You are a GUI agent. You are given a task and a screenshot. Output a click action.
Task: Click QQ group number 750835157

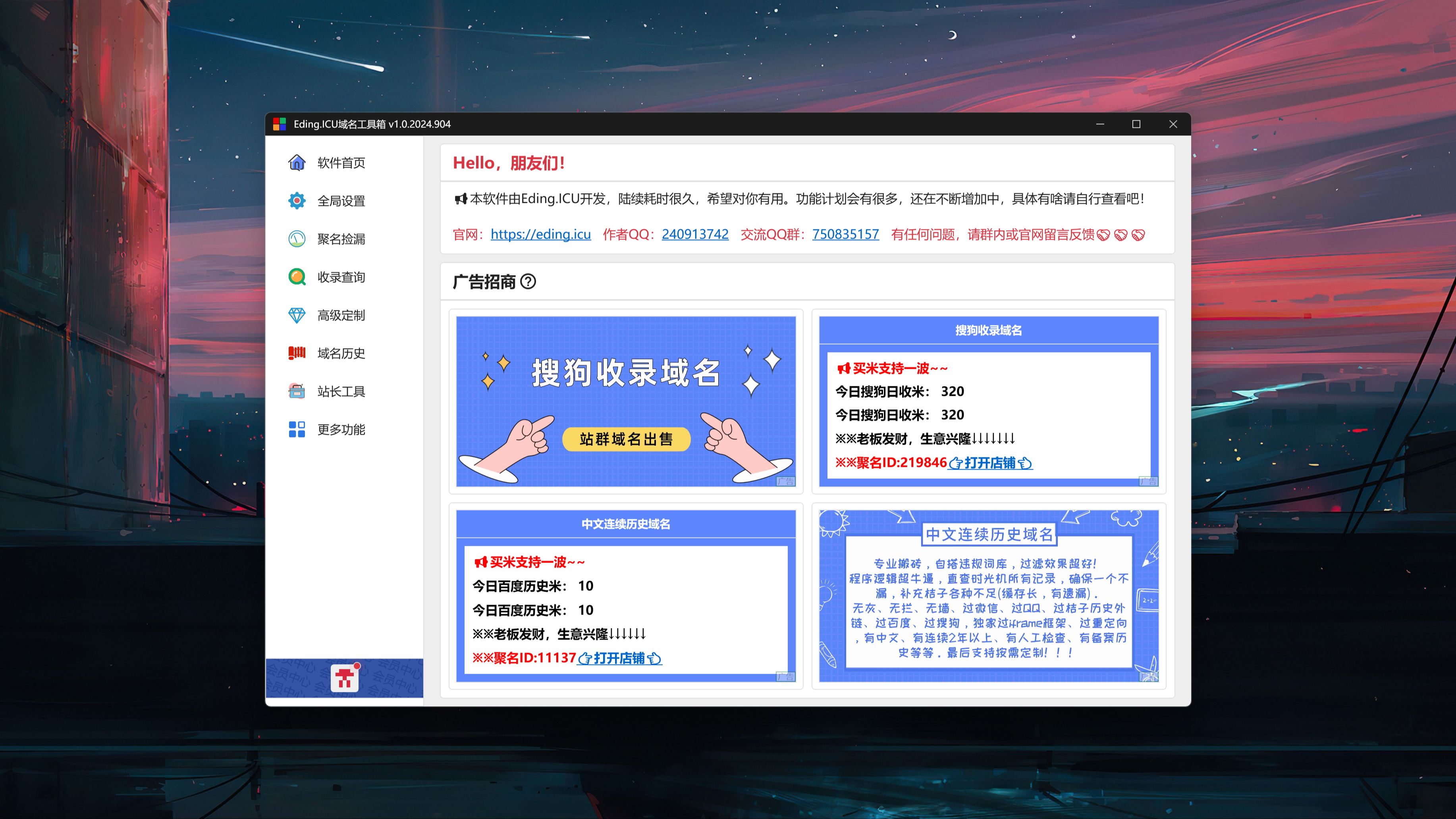(x=846, y=235)
